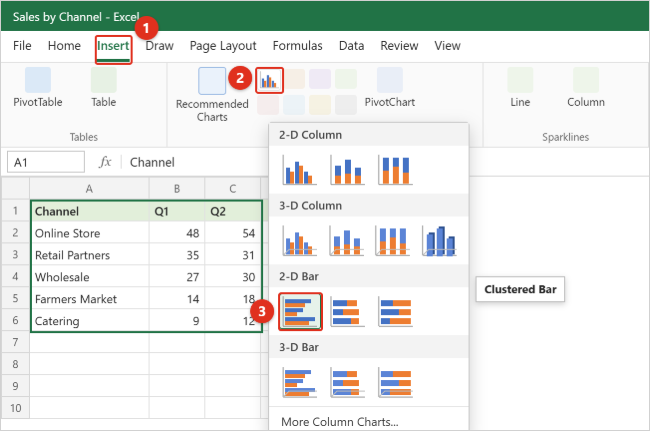The image size is (650, 431).
Task: Choose 3-D Stacked Column chart
Action: click(x=347, y=241)
